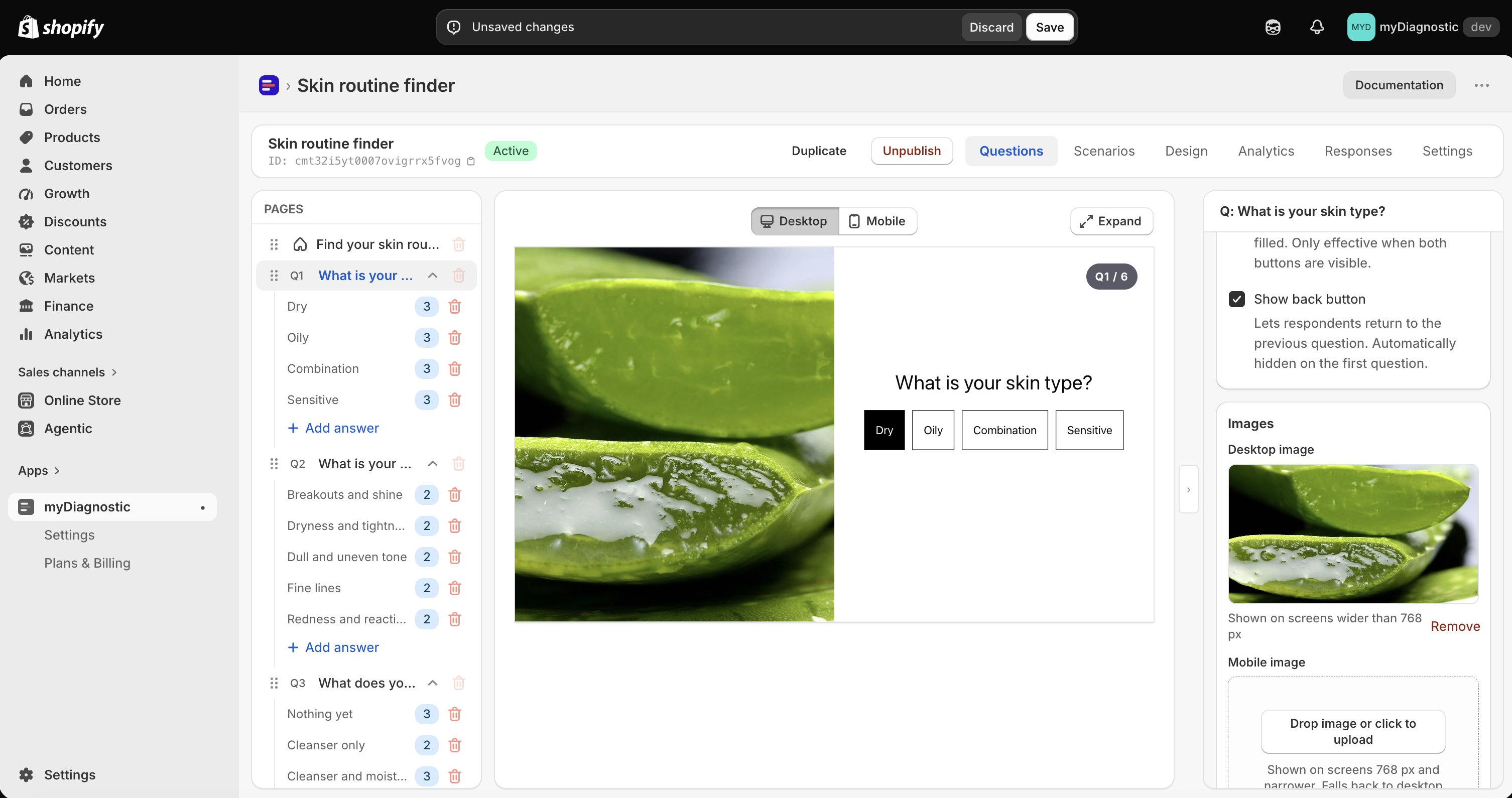Select the Oily answer in preview
This screenshot has height=798, width=1512.
[933, 430]
